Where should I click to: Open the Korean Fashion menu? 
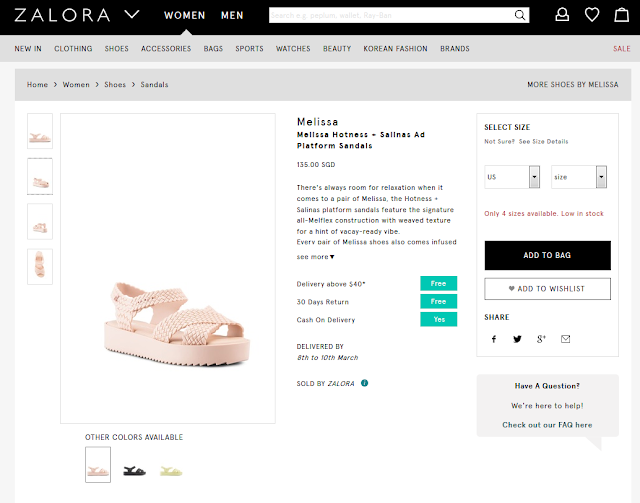(395, 48)
